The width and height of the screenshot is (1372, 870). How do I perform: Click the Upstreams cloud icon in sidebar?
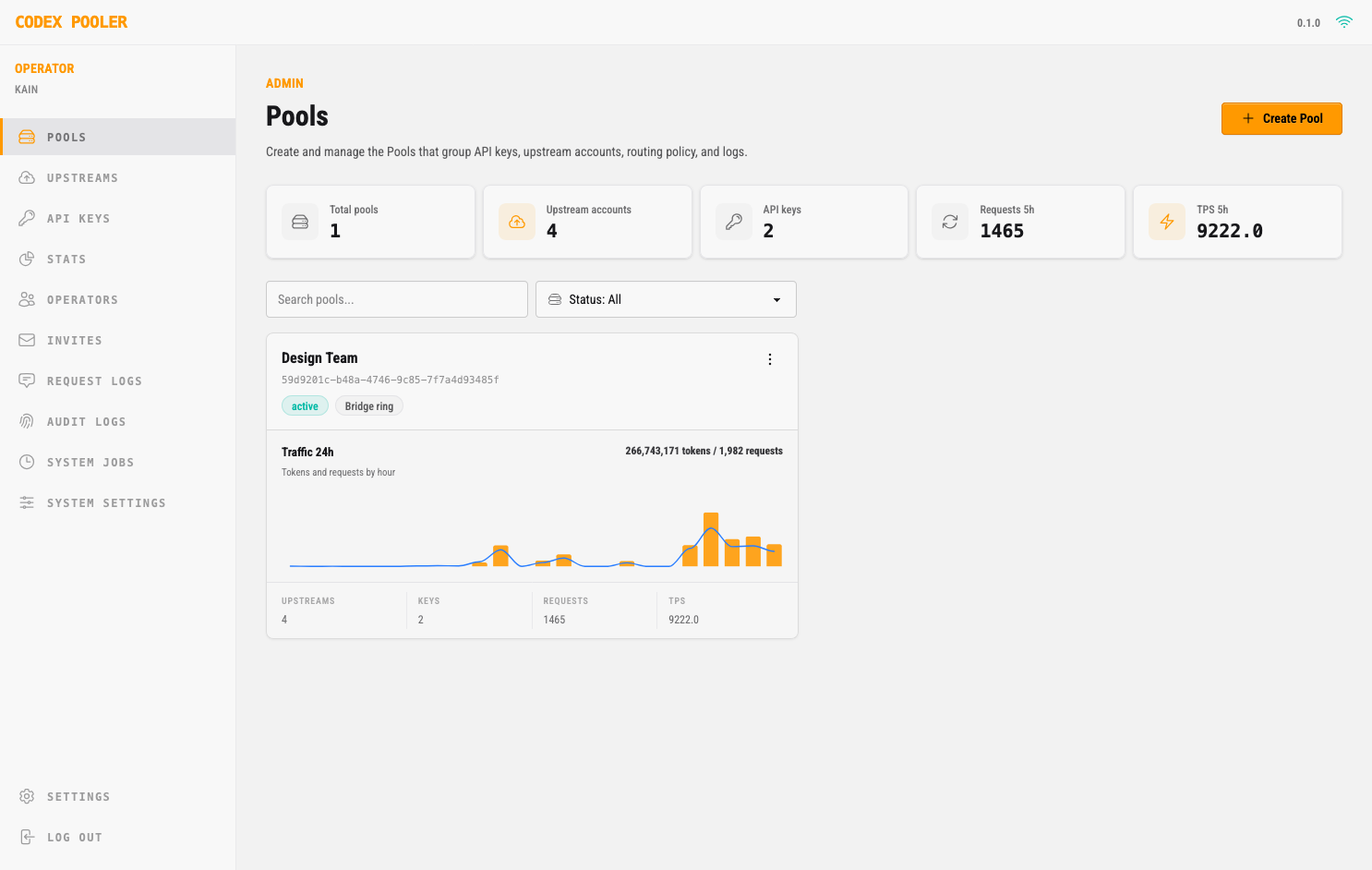tap(27, 177)
